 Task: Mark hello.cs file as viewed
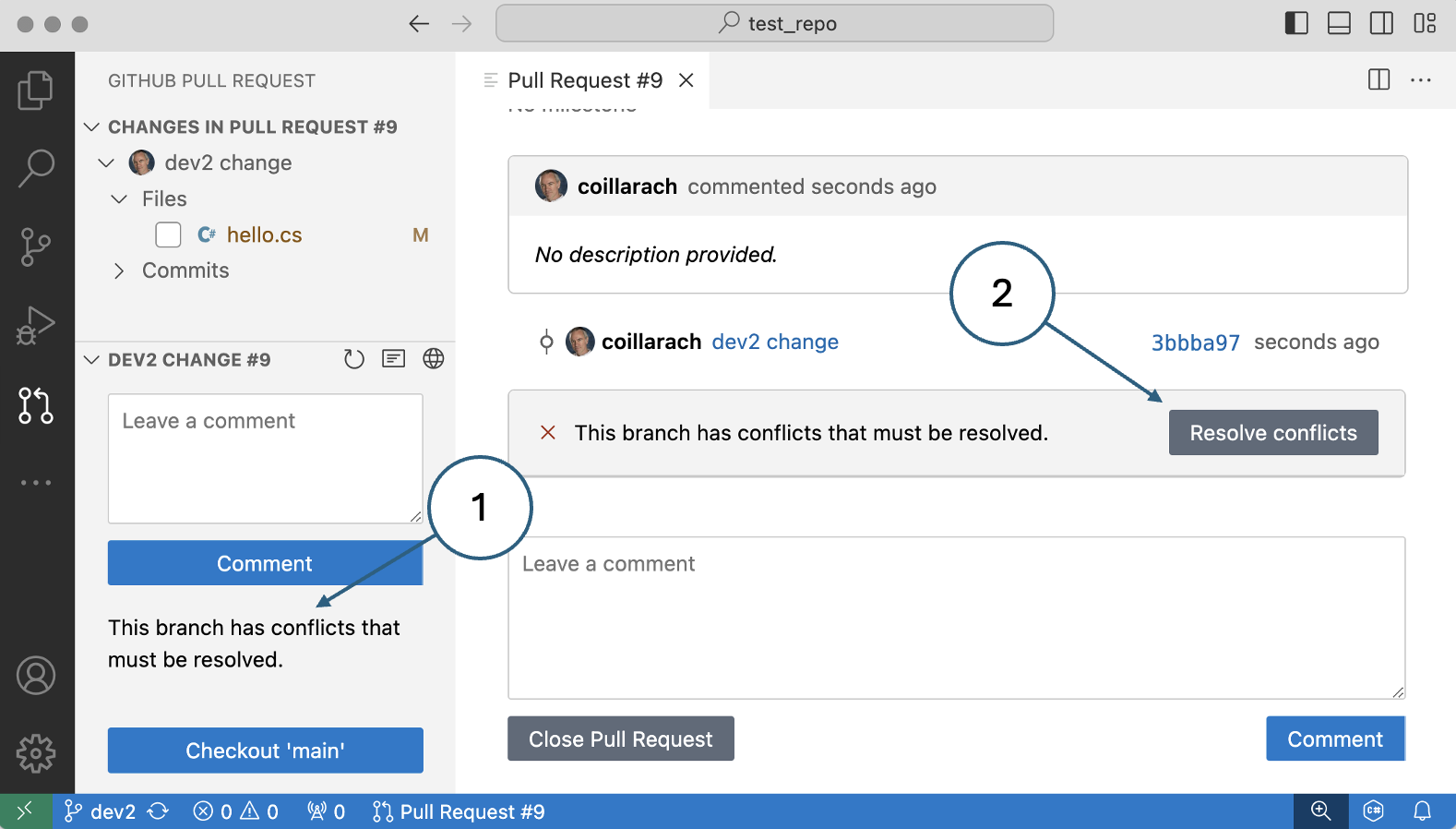[x=168, y=235]
